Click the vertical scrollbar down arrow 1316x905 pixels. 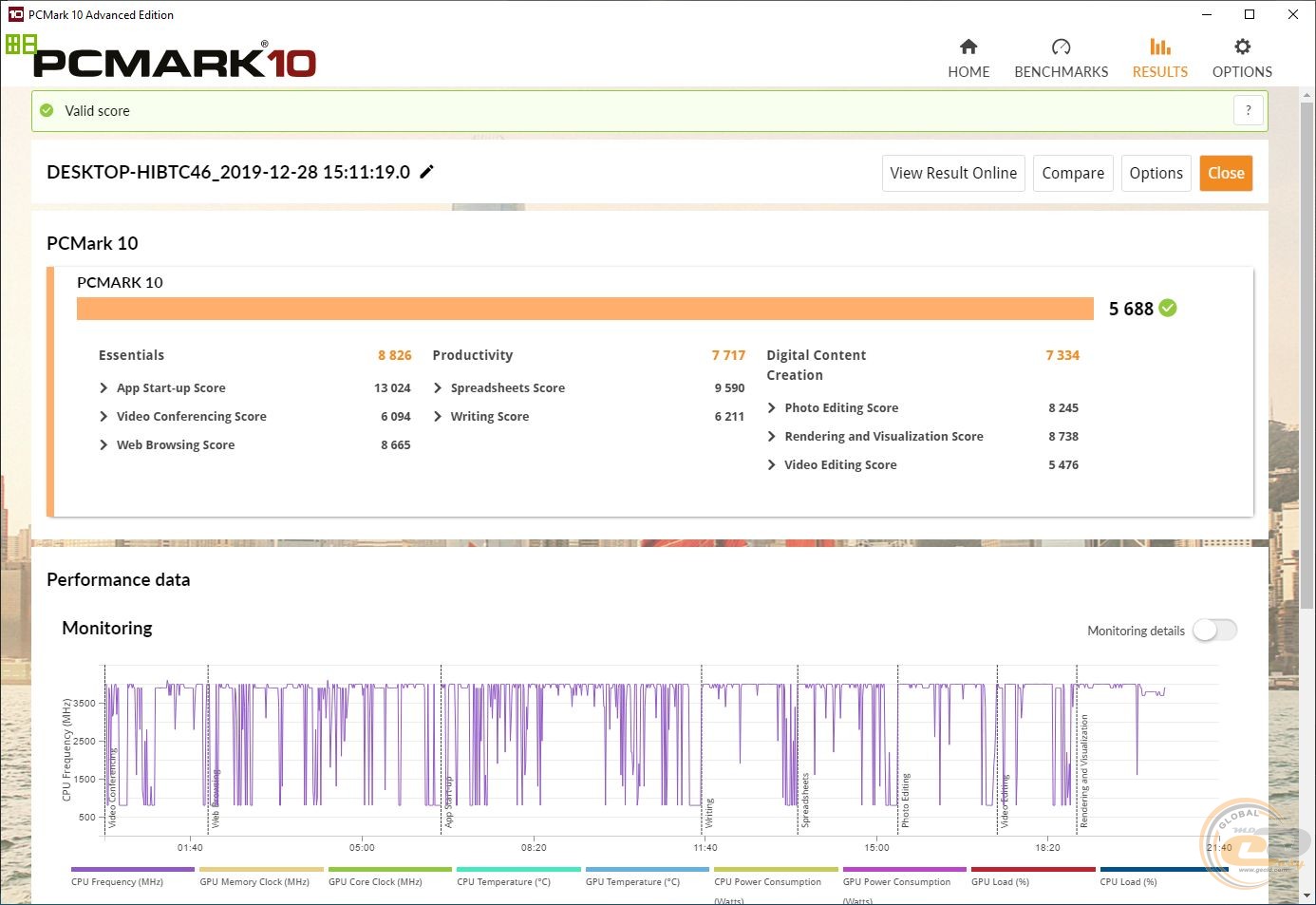point(1307,896)
